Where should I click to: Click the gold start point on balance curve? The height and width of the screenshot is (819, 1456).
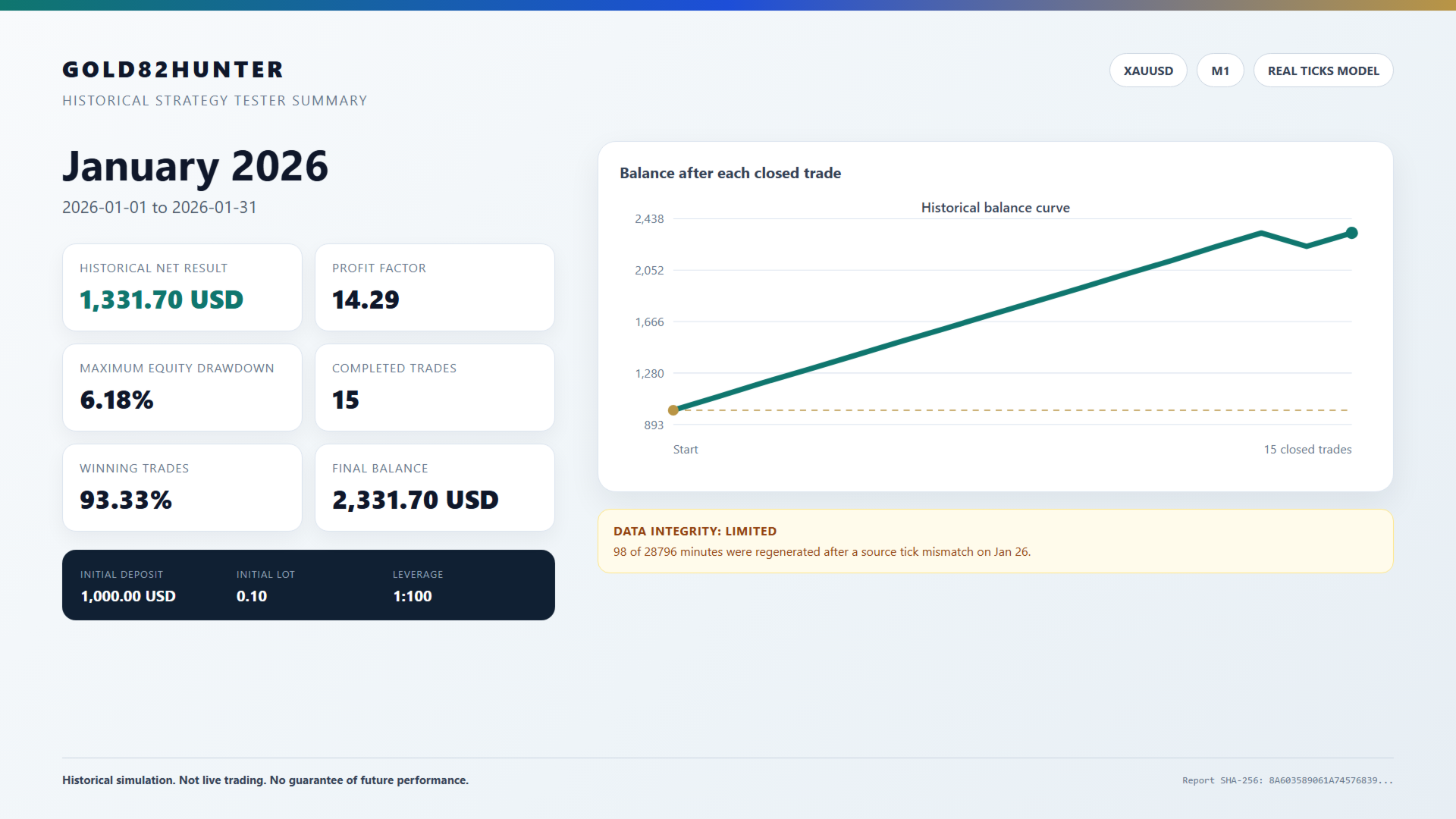coord(673,410)
